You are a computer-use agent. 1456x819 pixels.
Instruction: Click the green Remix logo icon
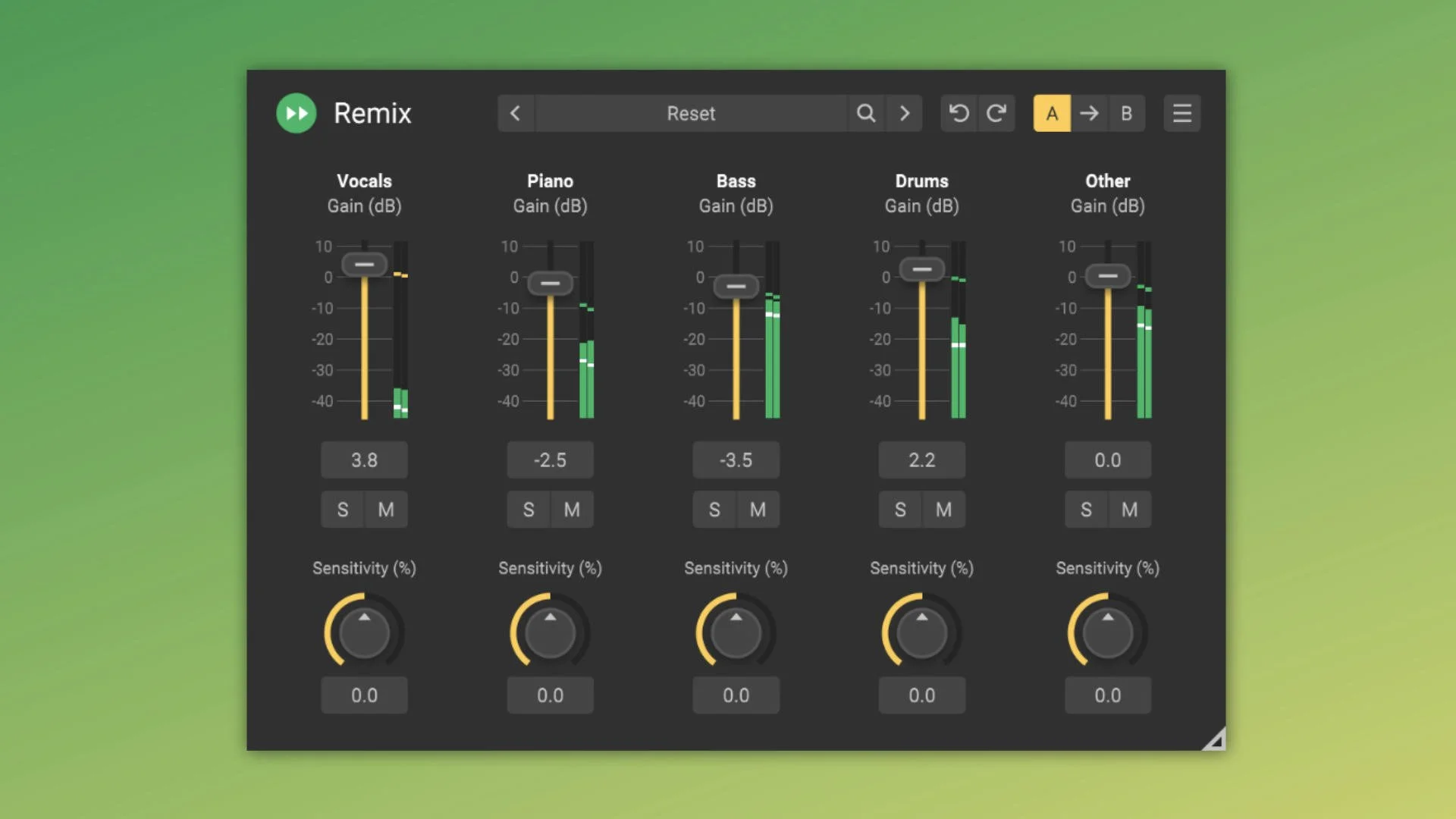(296, 113)
